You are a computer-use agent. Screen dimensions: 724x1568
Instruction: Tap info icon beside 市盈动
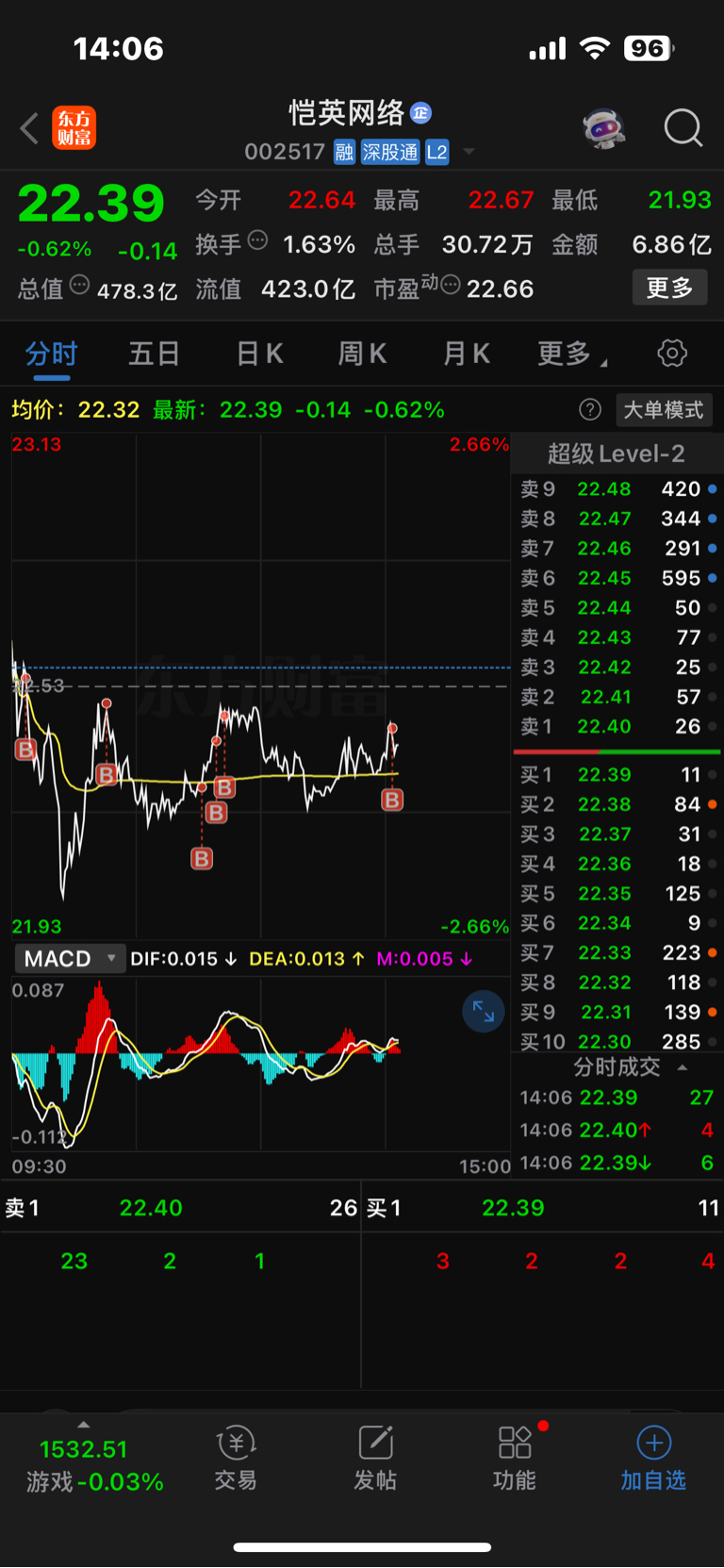tap(451, 285)
